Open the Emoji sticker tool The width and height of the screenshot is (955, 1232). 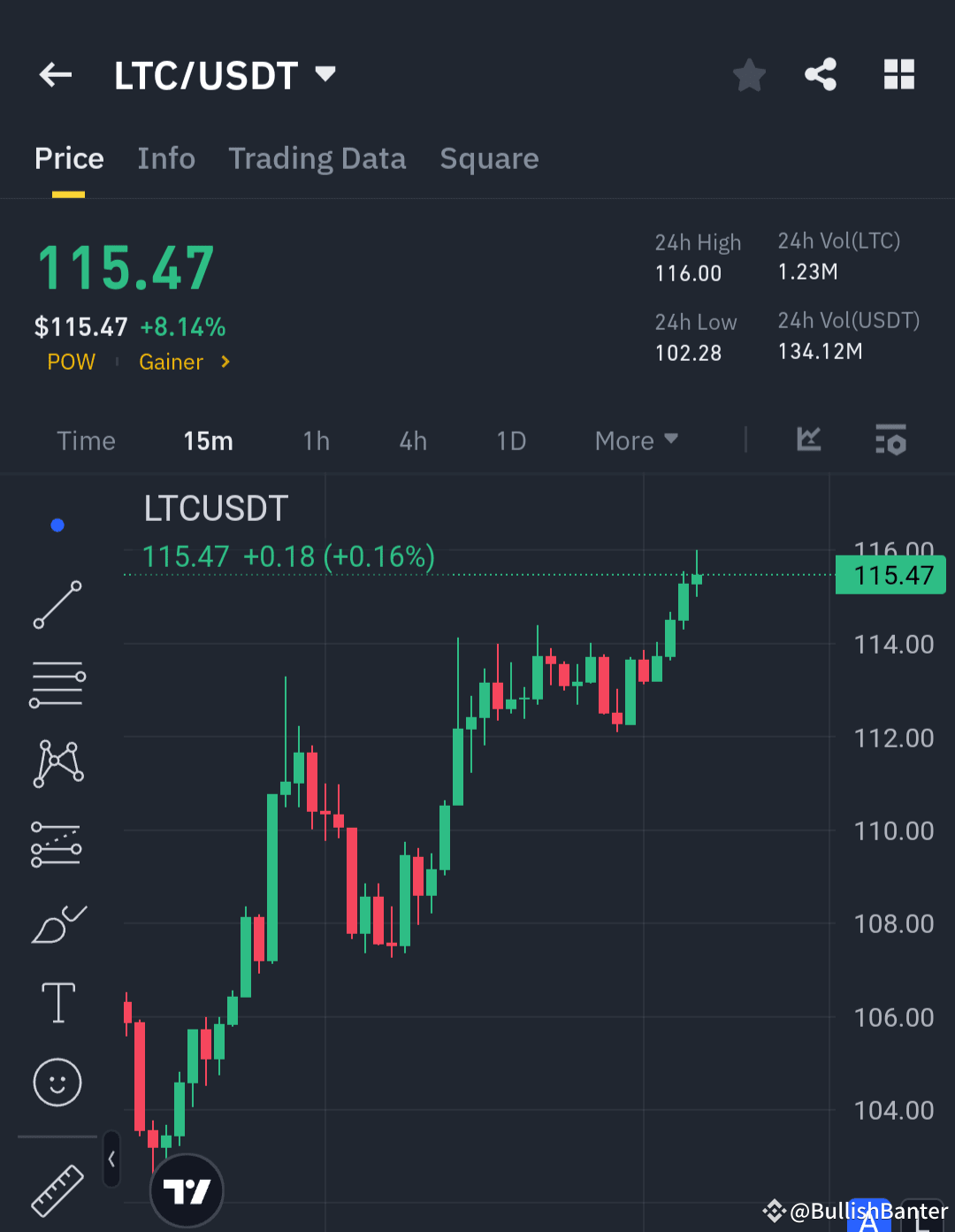click(57, 1082)
